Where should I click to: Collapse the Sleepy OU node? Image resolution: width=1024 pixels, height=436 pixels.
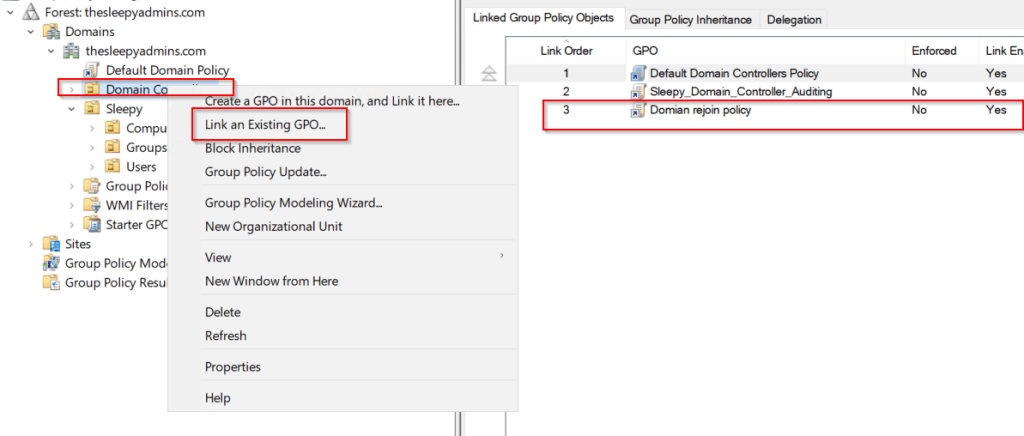click(71, 109)
